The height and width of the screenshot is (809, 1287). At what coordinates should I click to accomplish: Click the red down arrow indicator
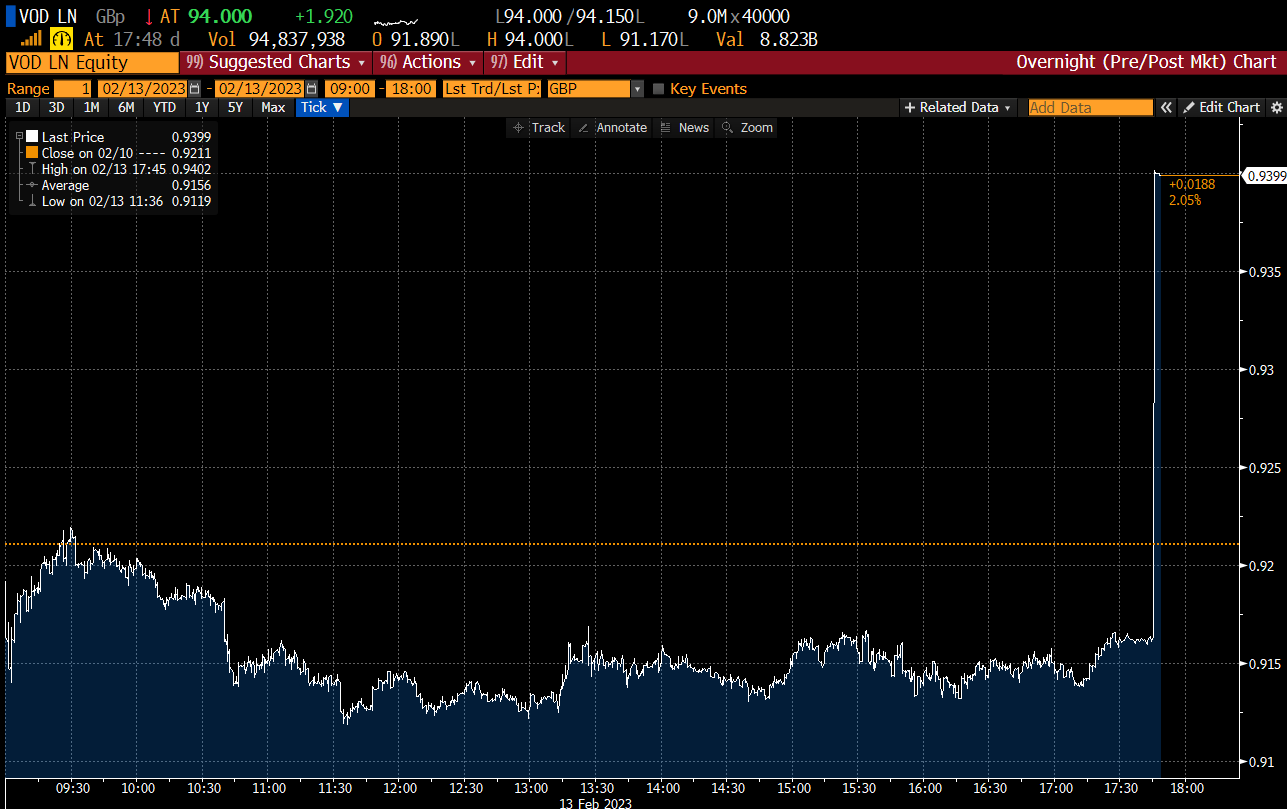pos(149,17)
